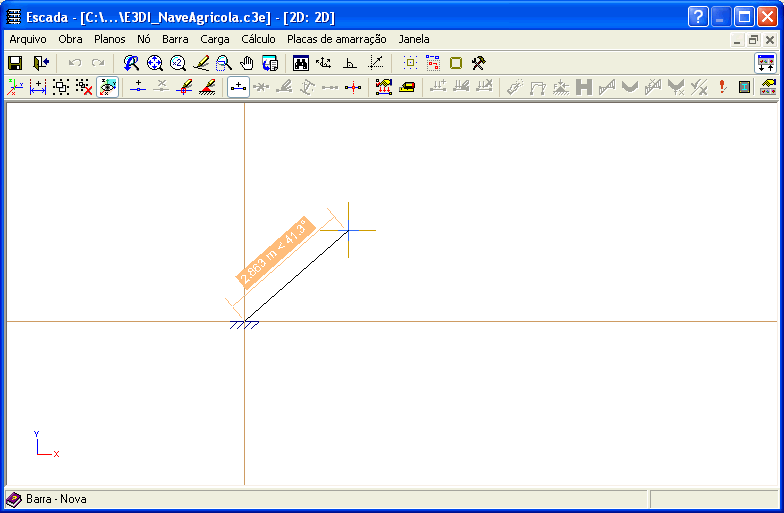
Task: Open the Carga menu
Action: point(214,39)
